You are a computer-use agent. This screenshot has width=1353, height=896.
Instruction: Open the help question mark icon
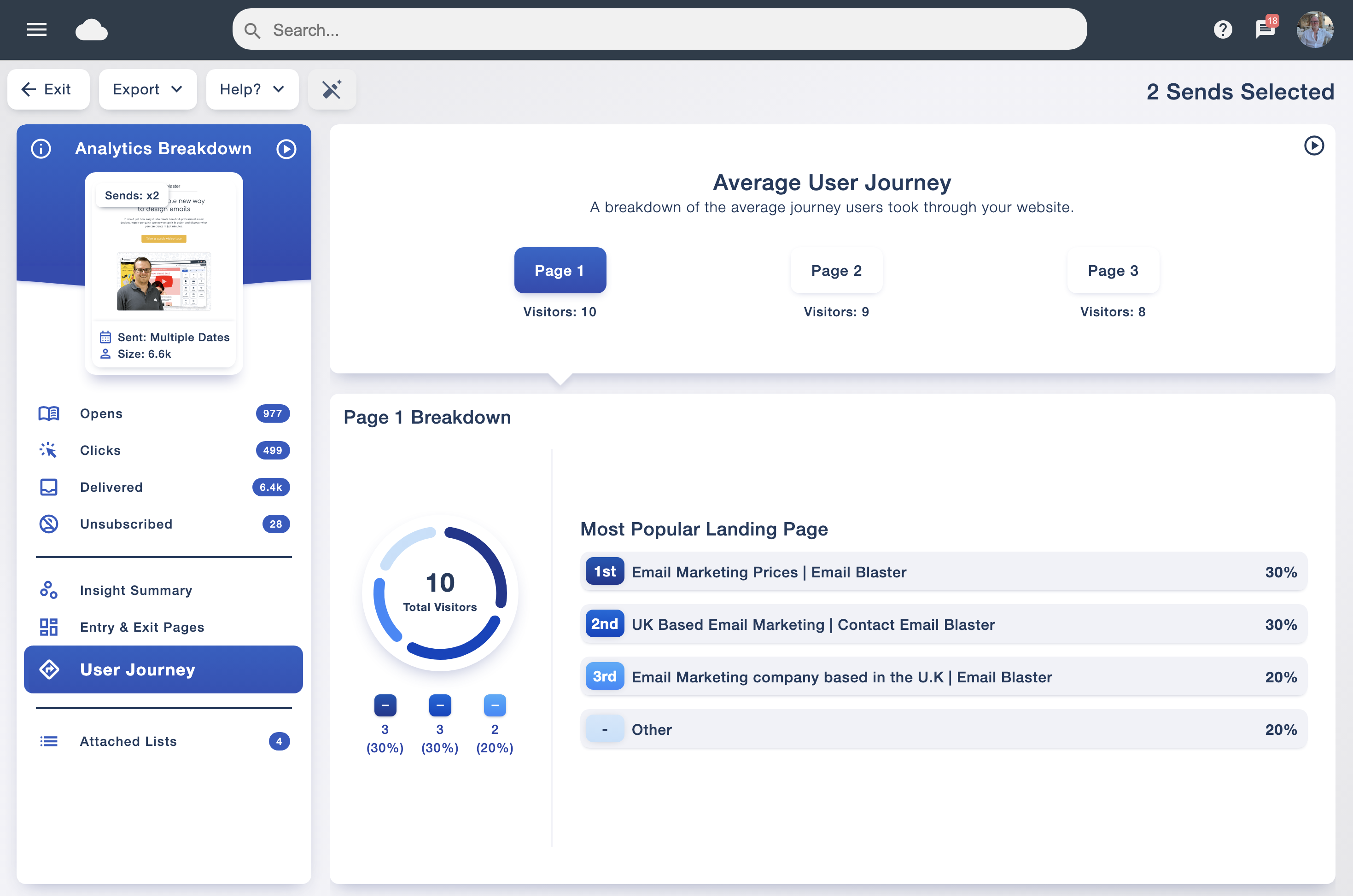coord(1223,29)
